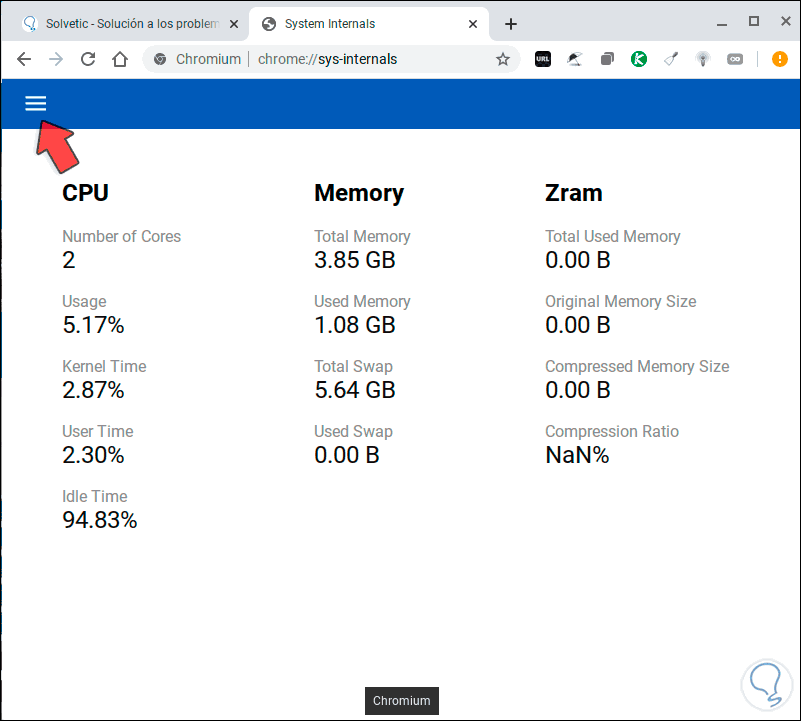The image size is (801, 721).
Task: Bookmark this page with the star icon
Action: (503, 59)
